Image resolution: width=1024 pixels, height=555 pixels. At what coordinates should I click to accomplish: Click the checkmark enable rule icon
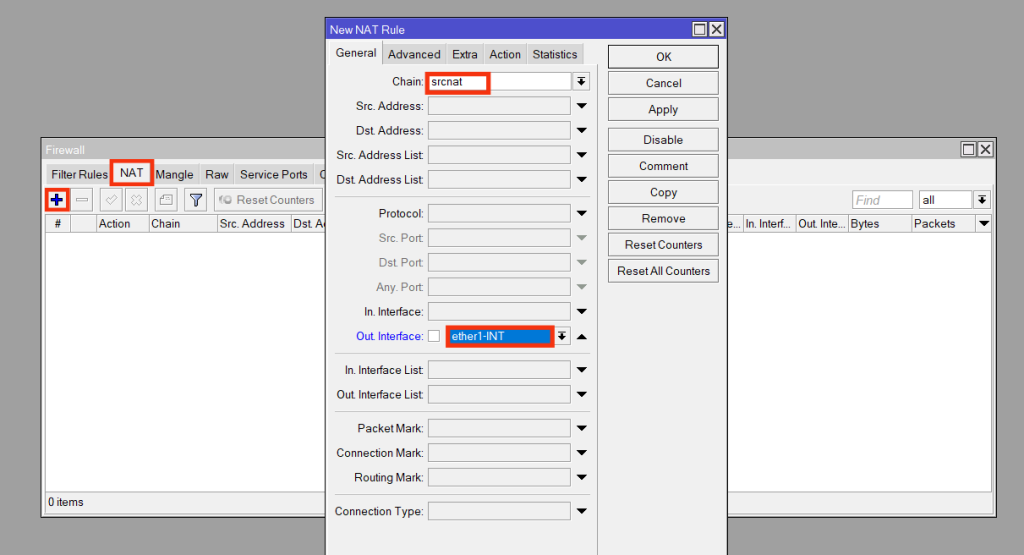[x=110, y=200]
